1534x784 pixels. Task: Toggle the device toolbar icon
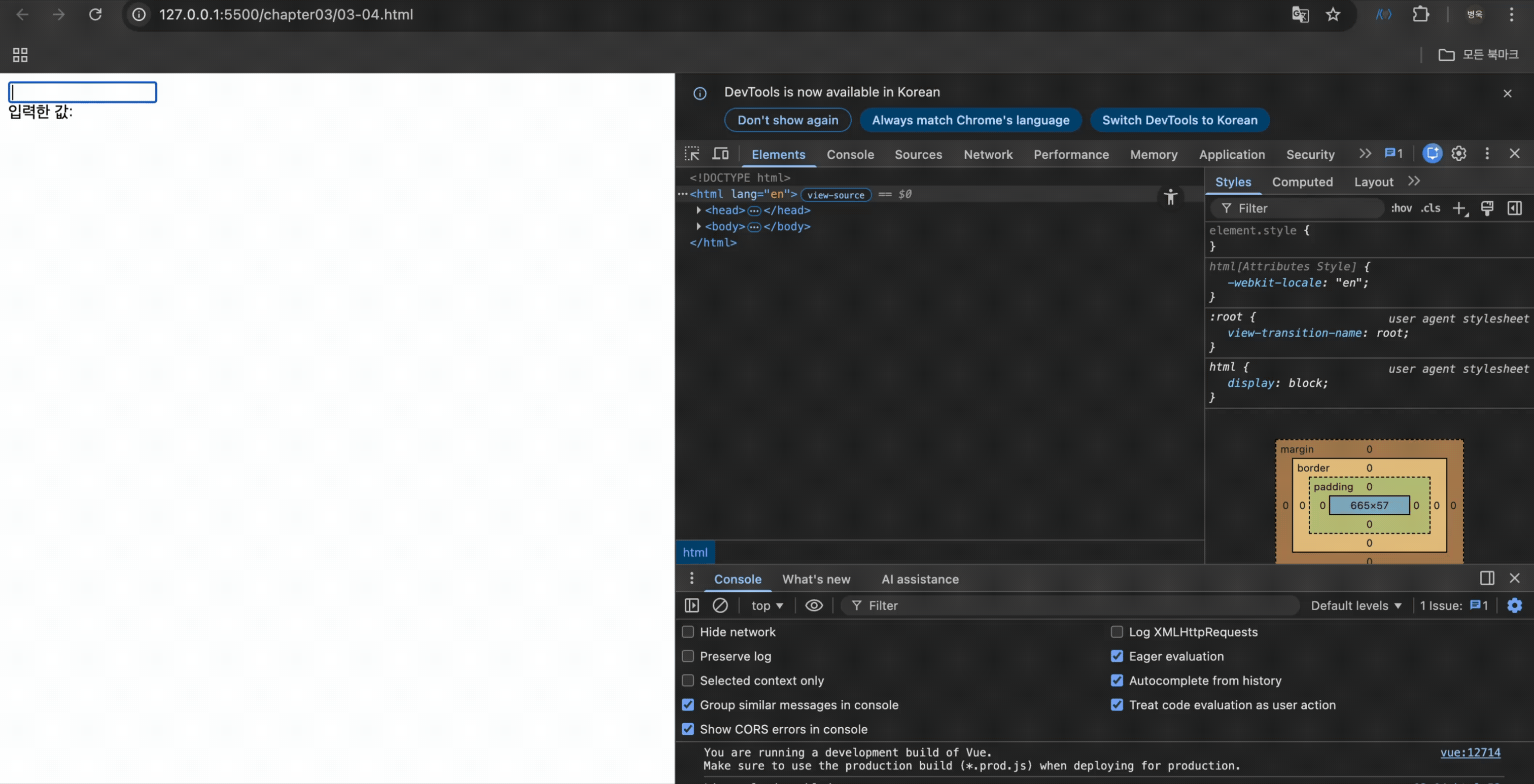(x=720, y=154)
